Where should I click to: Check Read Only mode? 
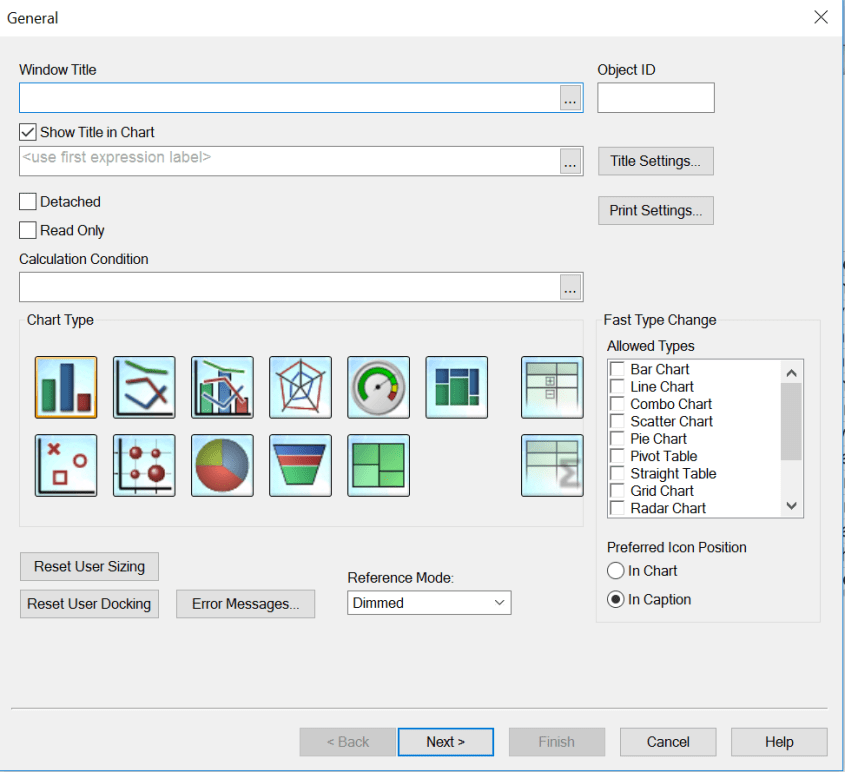tap(26, 230)
